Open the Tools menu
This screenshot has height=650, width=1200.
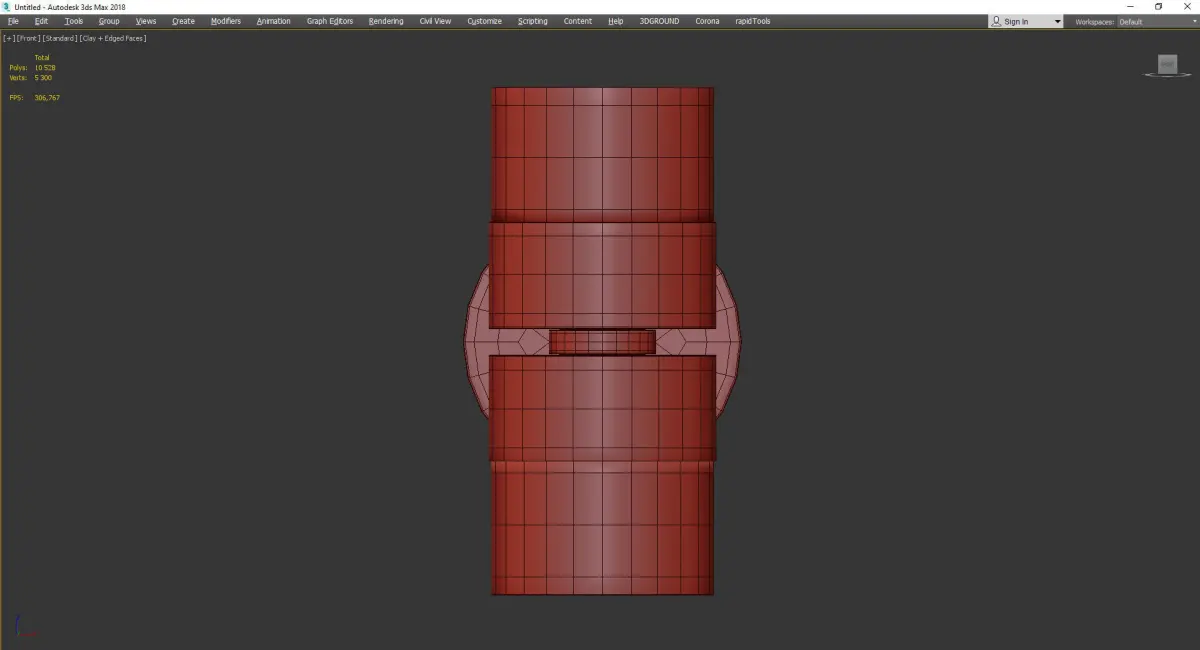click(74, 21)
